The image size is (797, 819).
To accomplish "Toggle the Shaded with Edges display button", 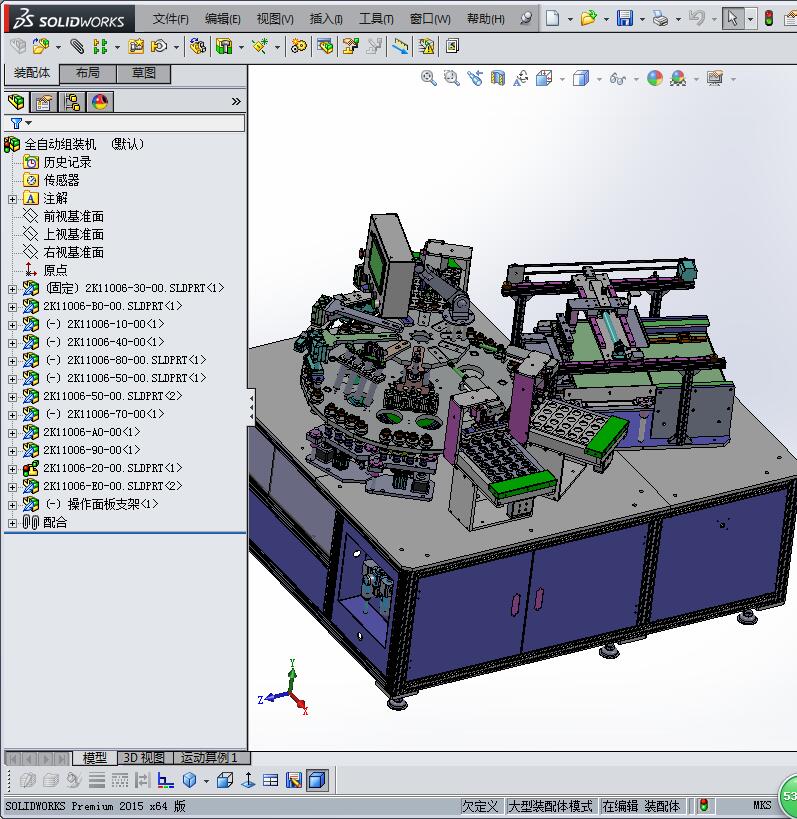I will point(317,781).
